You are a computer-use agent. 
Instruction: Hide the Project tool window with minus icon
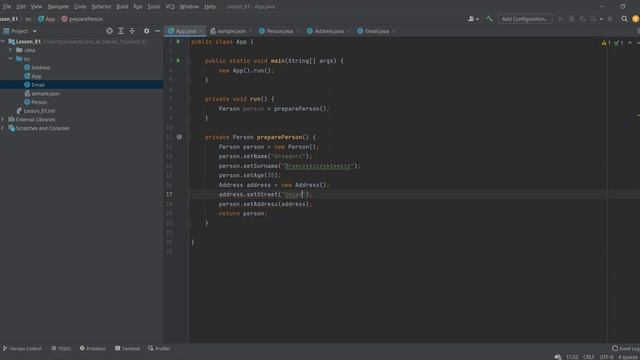[x=158, y=31]
